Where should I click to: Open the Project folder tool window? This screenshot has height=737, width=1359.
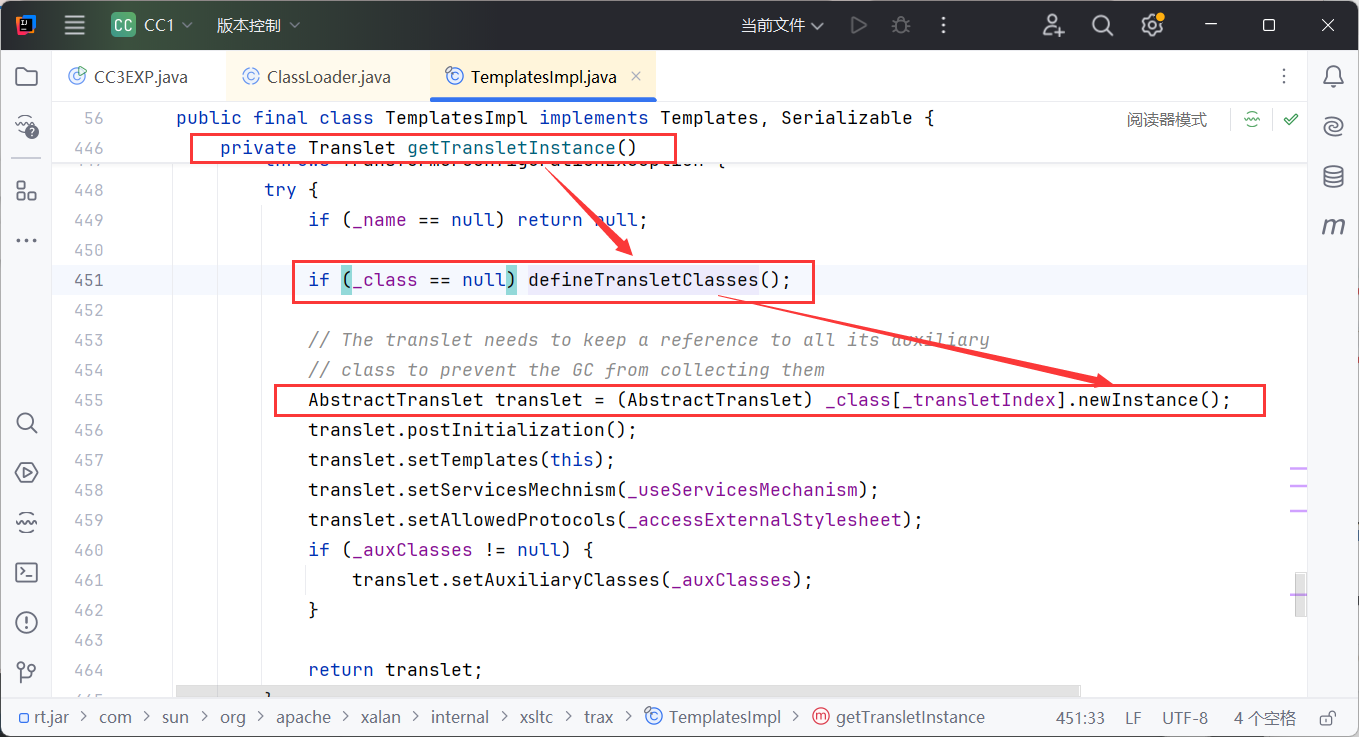[27, 77]
